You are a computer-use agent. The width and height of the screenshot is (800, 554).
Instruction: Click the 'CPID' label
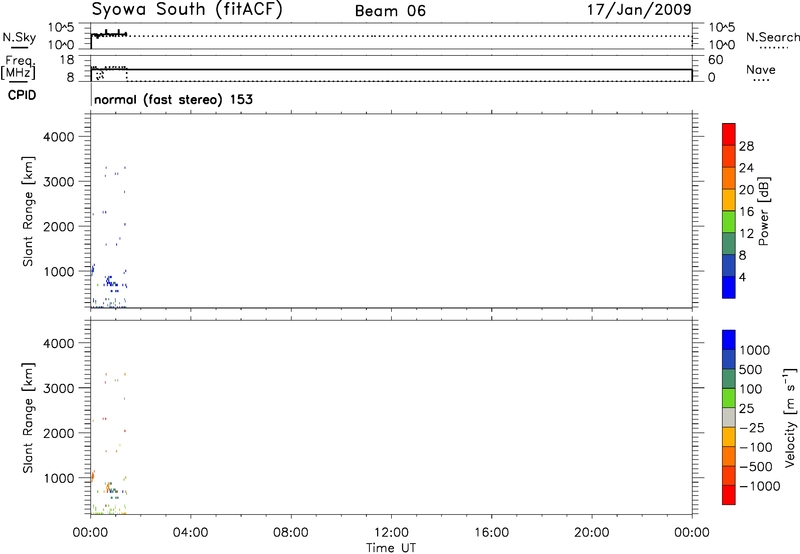click(x=22, y=95)
